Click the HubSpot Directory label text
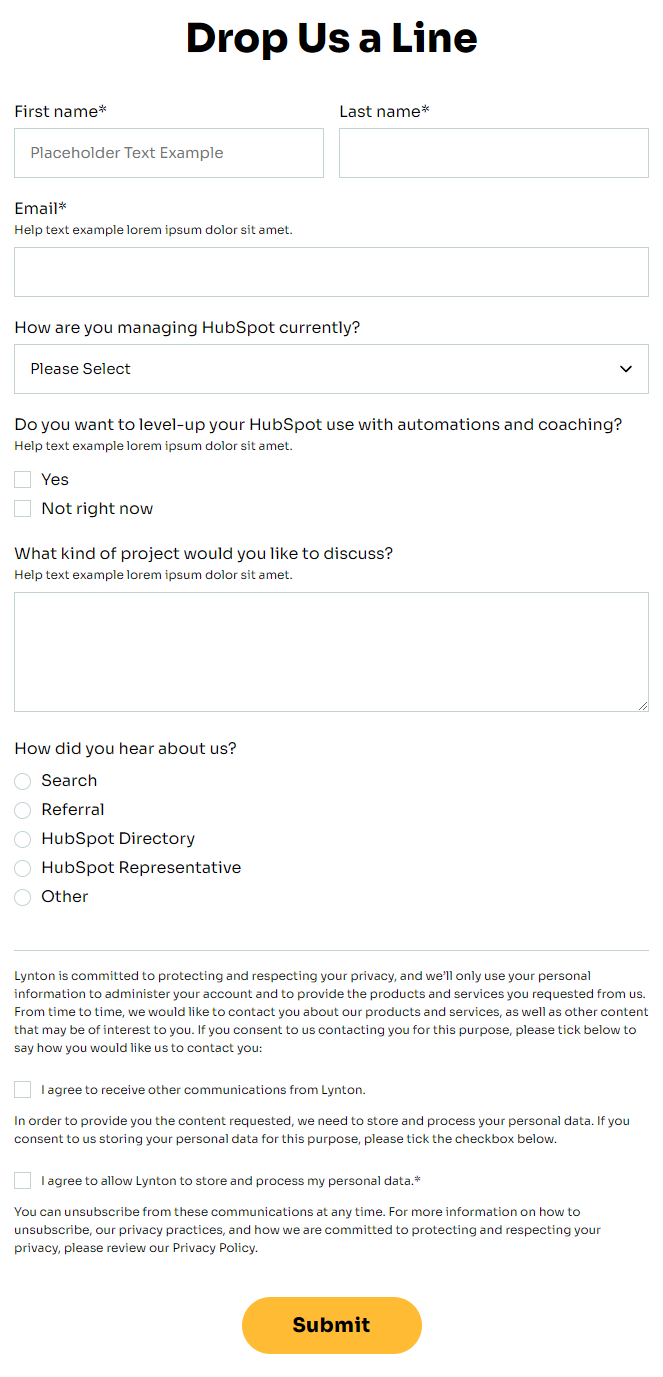663x1377 pixels. [118, 839]
